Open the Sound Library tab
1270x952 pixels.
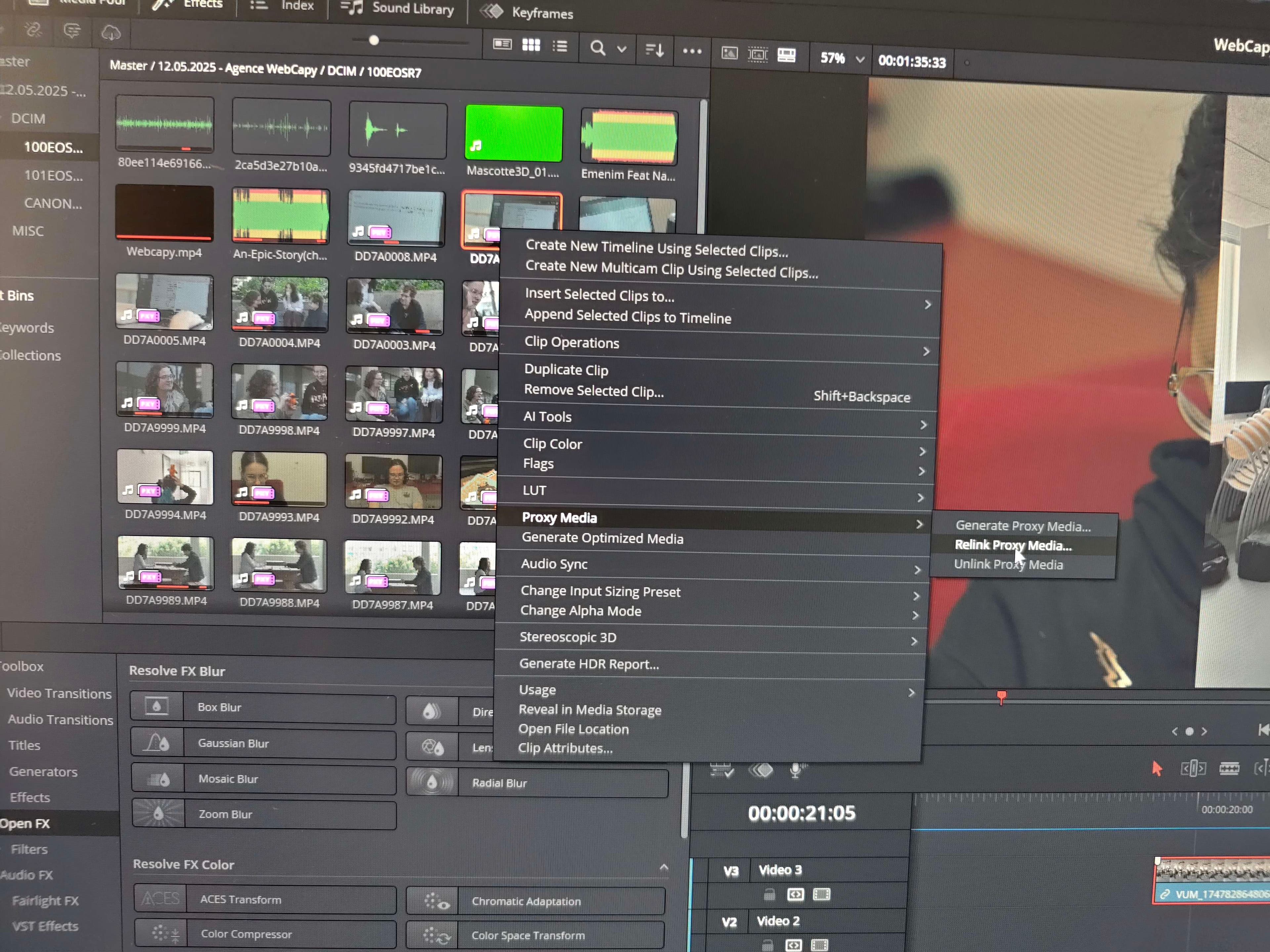tap(397, 9)
